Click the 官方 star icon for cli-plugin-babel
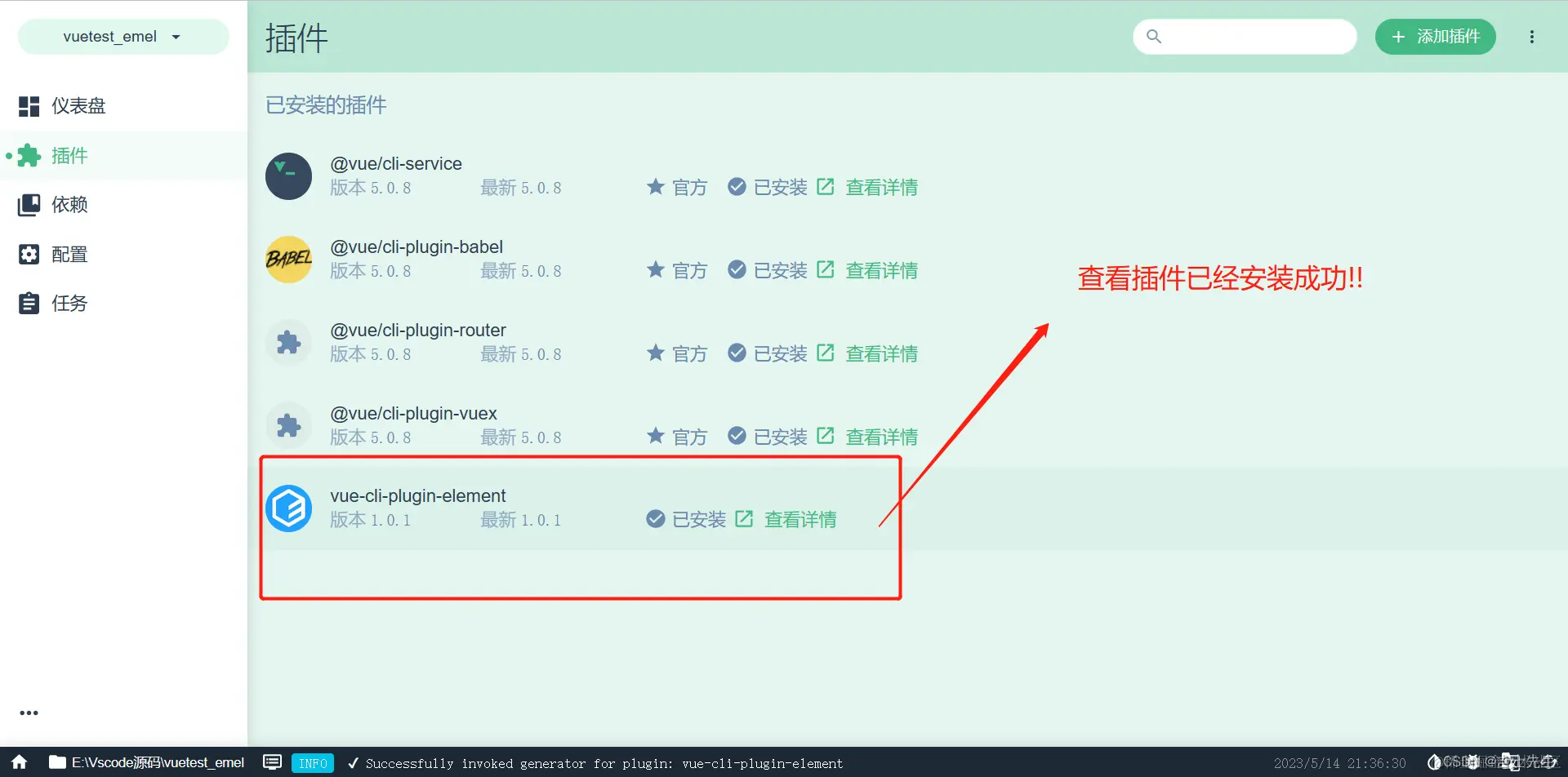1568x777 pixels. pos(656,270)
